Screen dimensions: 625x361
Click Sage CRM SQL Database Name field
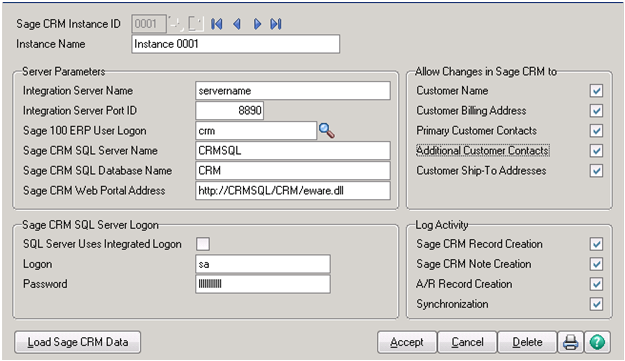pos(293,171)
